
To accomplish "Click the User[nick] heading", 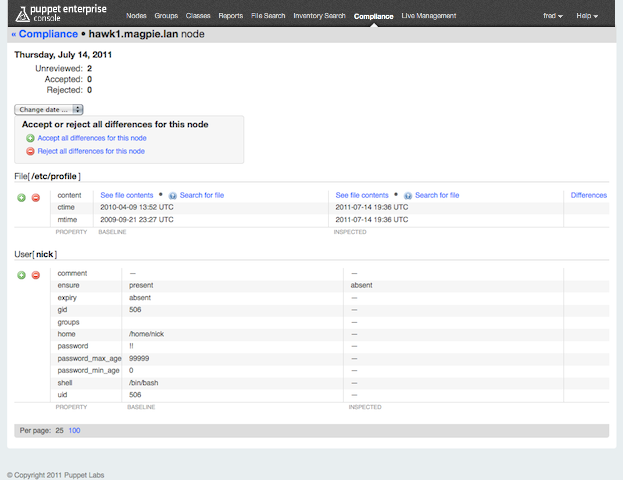I will click(36, 255).
